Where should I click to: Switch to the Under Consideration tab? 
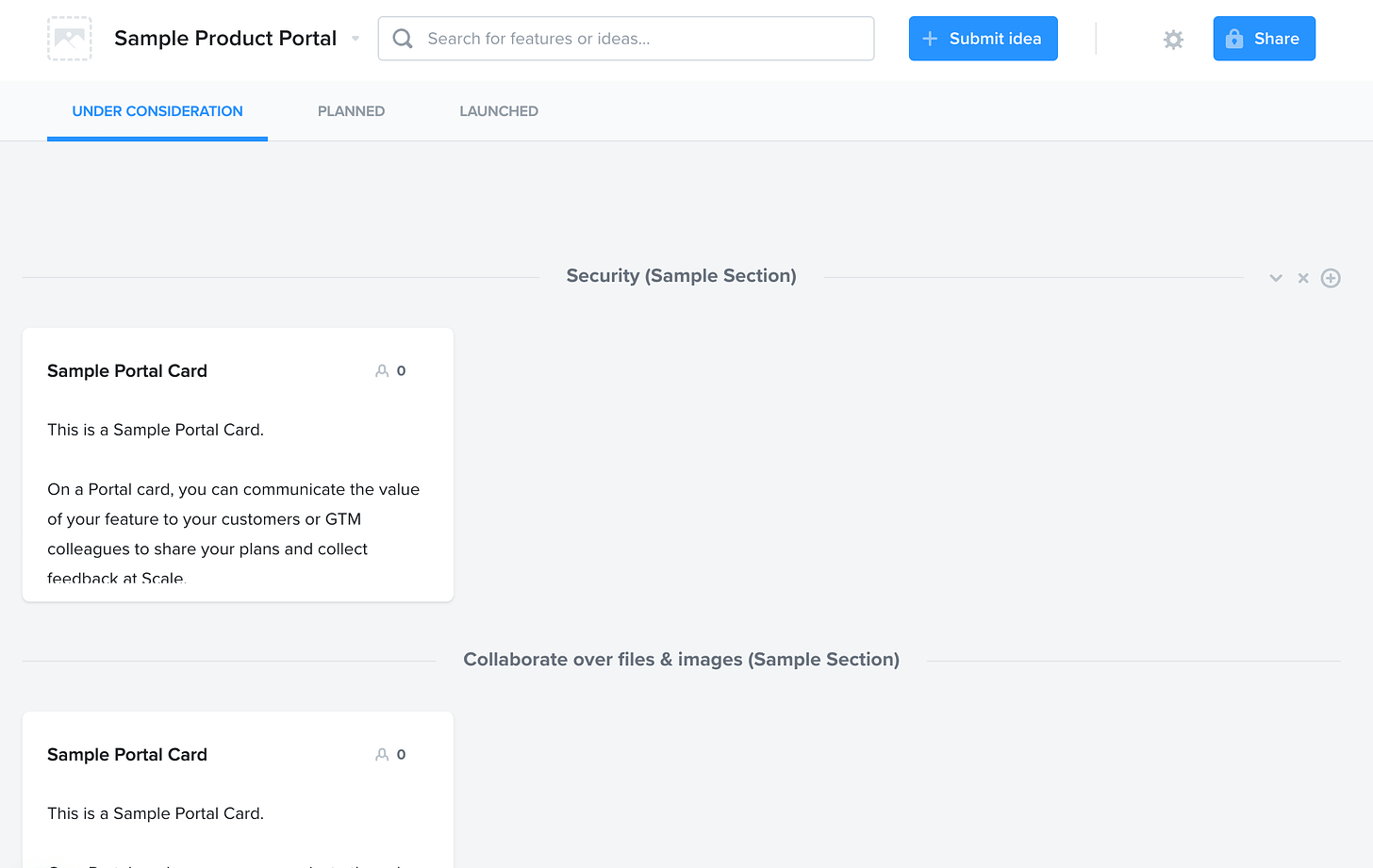(157, 111)
